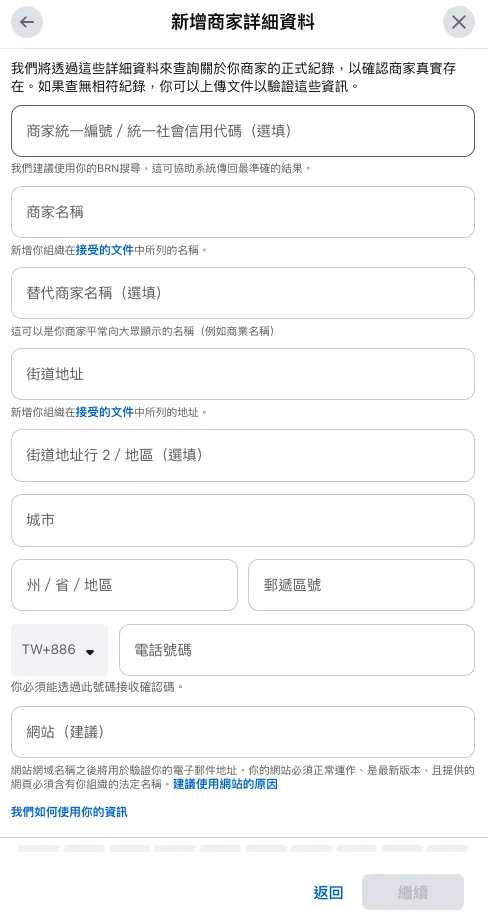Focus the 電話號碼 field
The image size is (488, 912).
click(x=297, y=650)
